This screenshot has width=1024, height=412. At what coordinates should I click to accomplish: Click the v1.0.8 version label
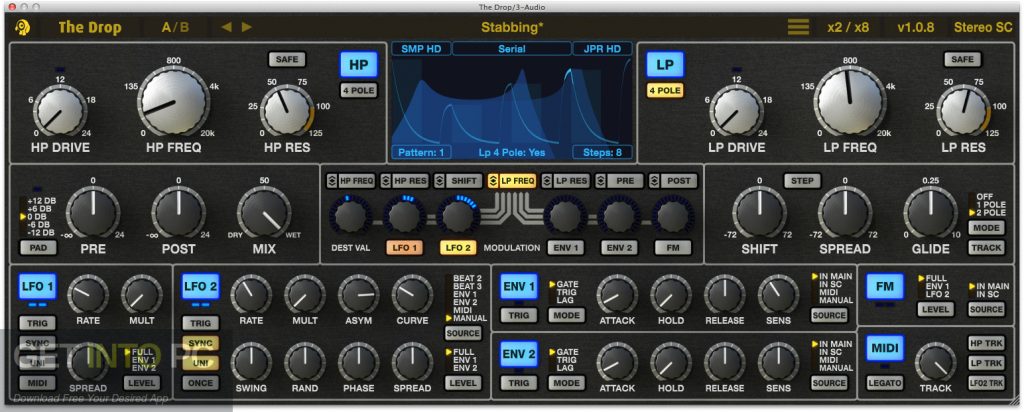[x=916, y=27]
